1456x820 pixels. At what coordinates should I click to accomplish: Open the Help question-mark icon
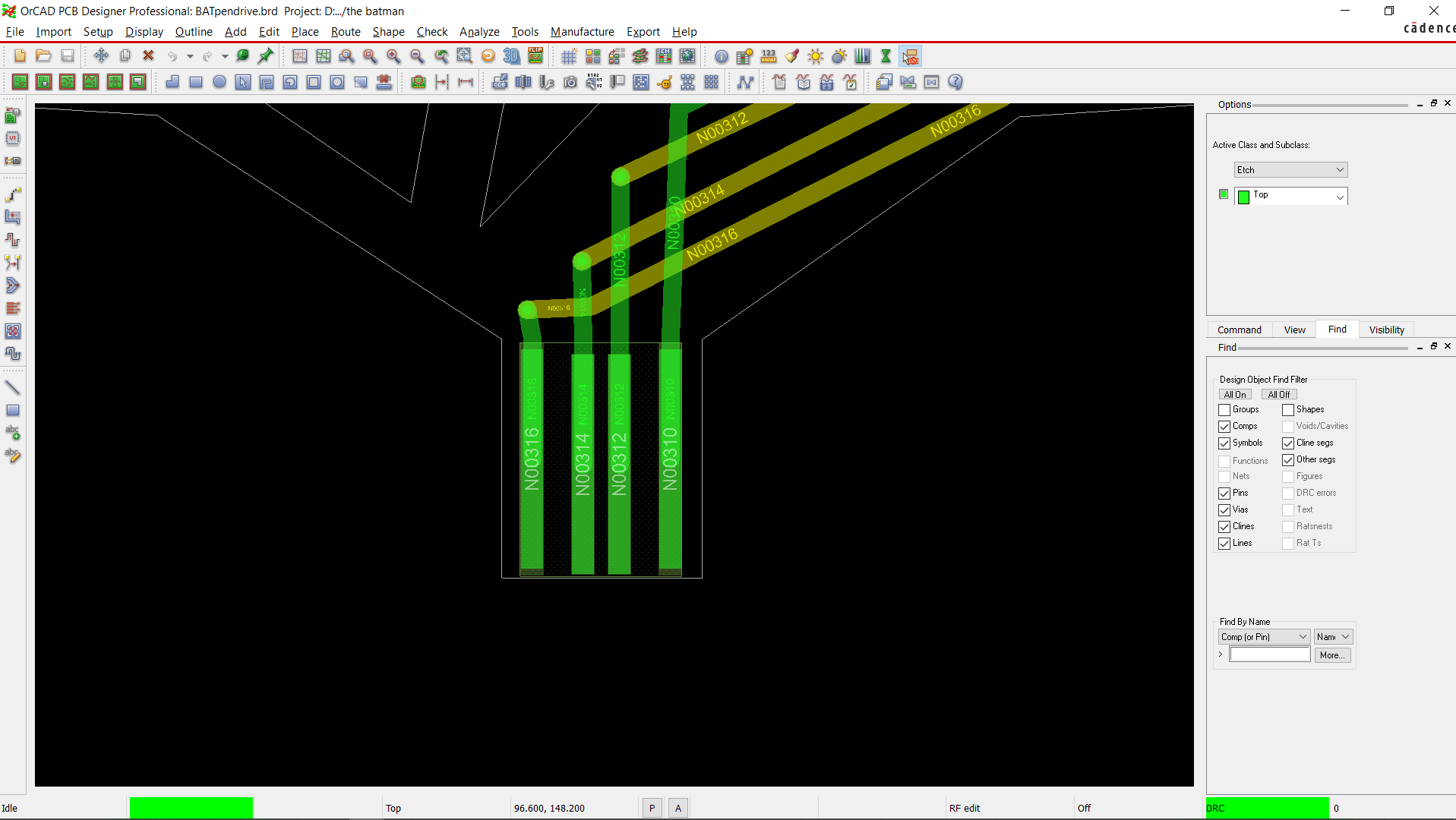click(955, 82)
